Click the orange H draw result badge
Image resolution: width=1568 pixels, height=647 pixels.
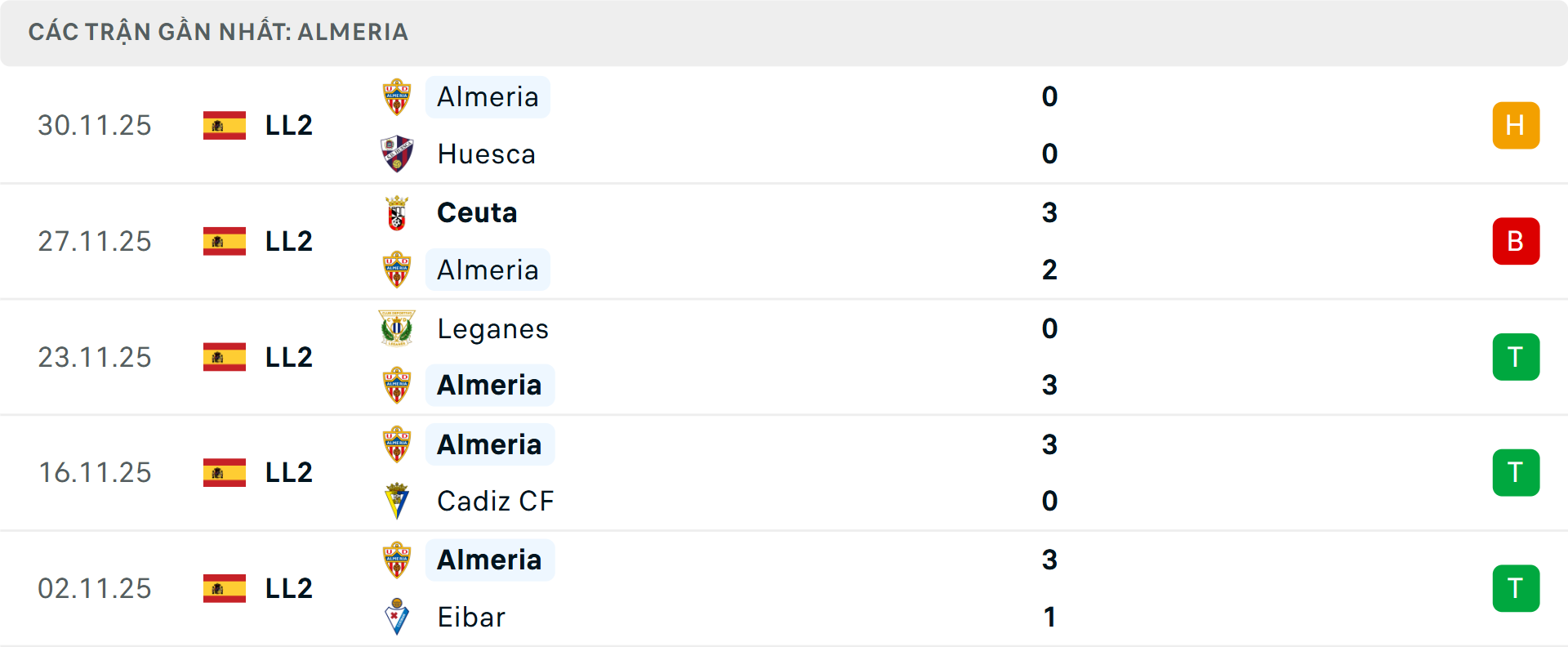click(x=1516, y=126)
